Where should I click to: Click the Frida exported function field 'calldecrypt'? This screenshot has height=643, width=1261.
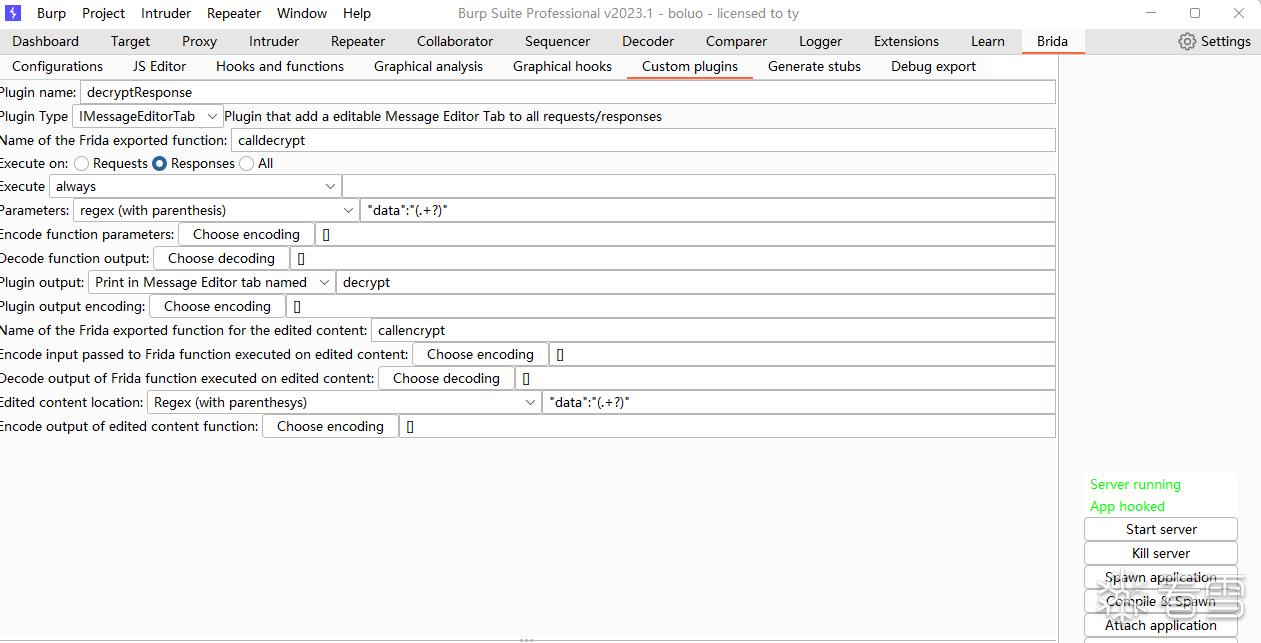643,140
